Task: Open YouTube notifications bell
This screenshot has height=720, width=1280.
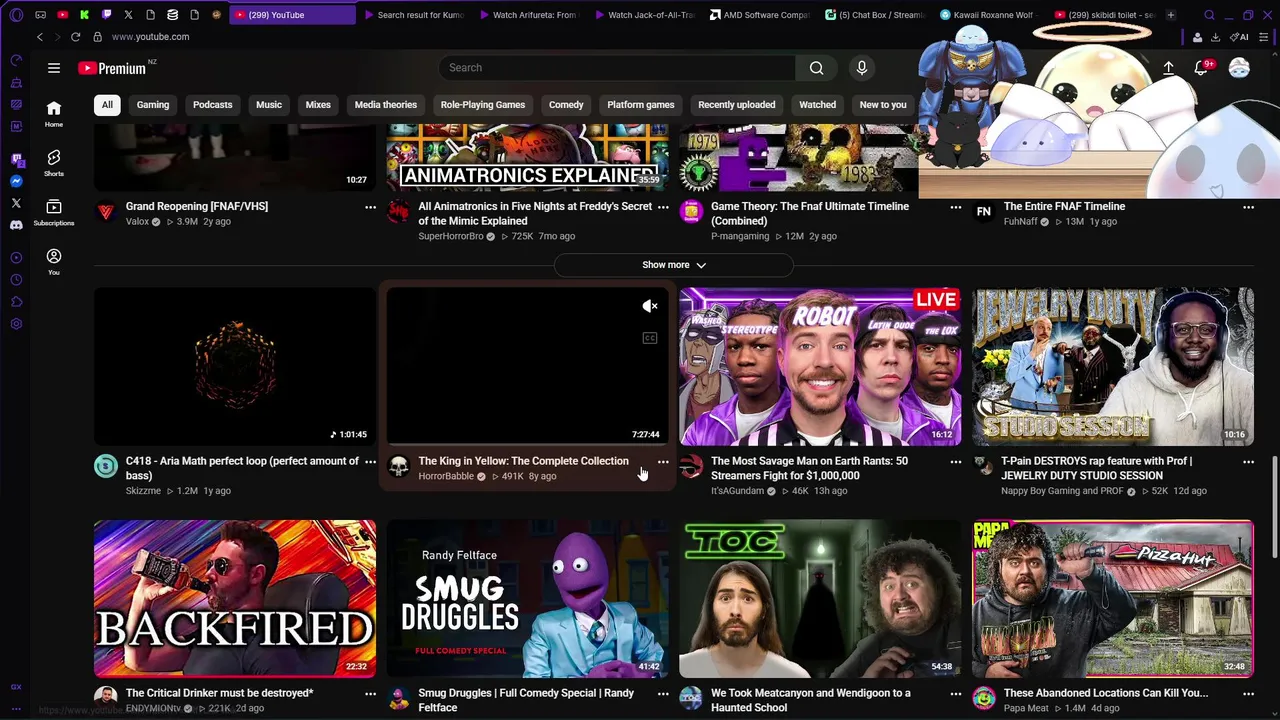Action: click(1201, 68)
